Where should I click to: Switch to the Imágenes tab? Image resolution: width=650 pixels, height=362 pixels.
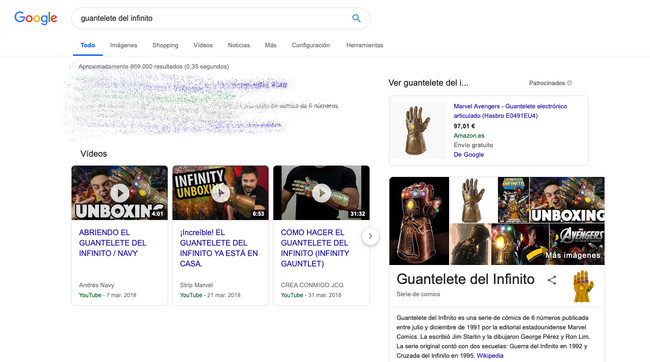click(x=124, y=45)
